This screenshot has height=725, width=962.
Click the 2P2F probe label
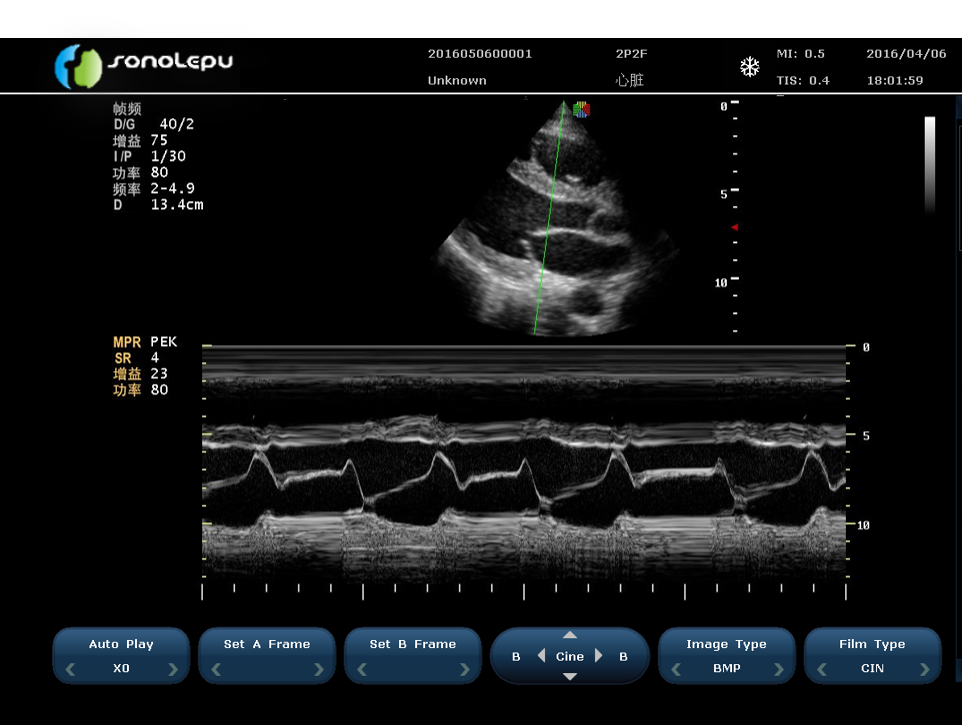click(631, 54)
